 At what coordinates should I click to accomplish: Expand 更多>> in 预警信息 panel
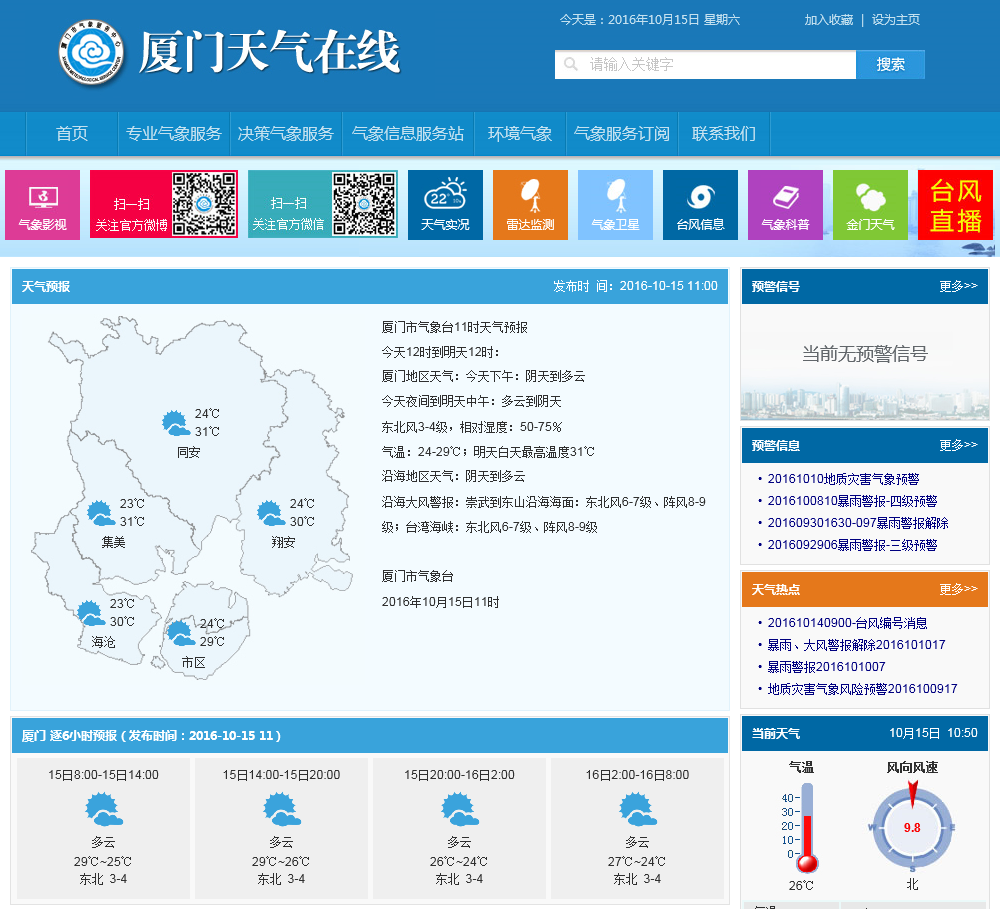coord(958,445)
